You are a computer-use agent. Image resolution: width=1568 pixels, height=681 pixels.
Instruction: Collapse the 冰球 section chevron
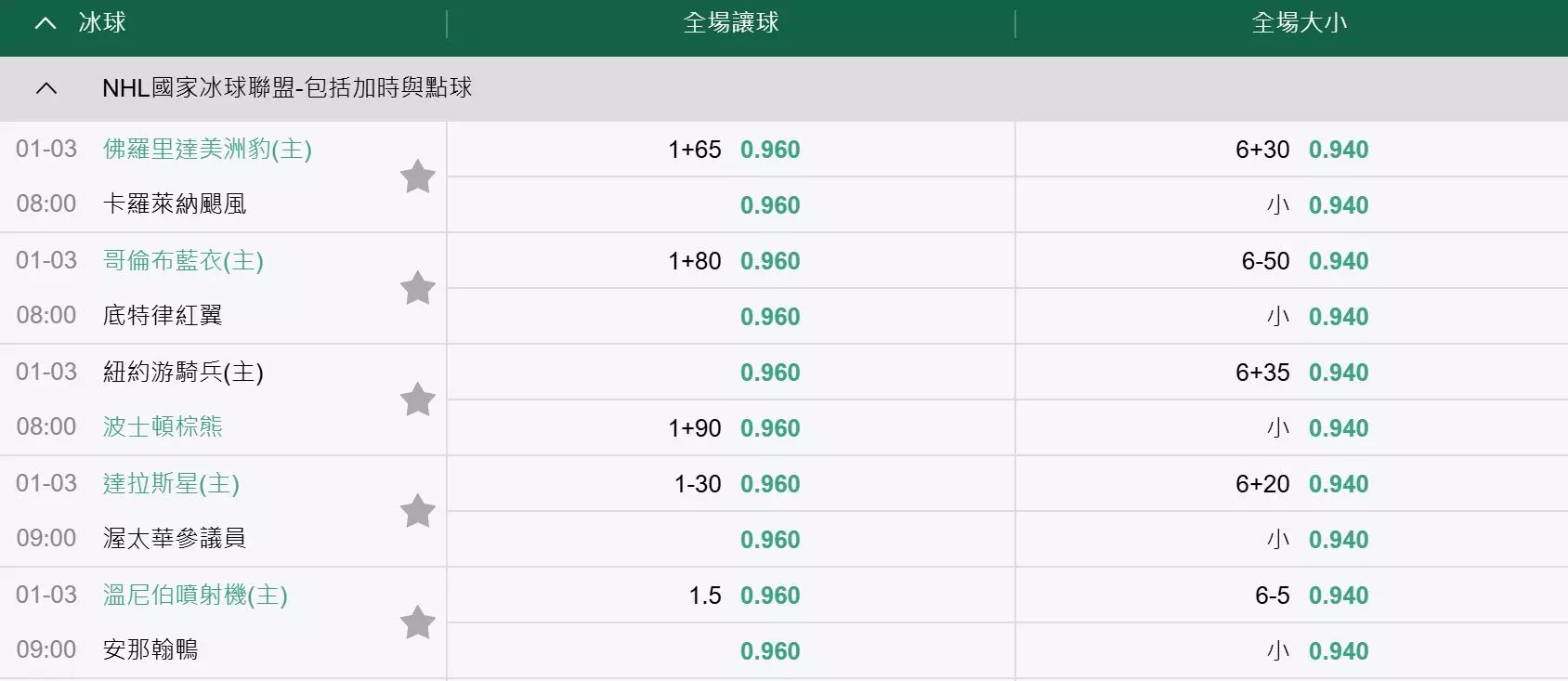click(46, 23)
